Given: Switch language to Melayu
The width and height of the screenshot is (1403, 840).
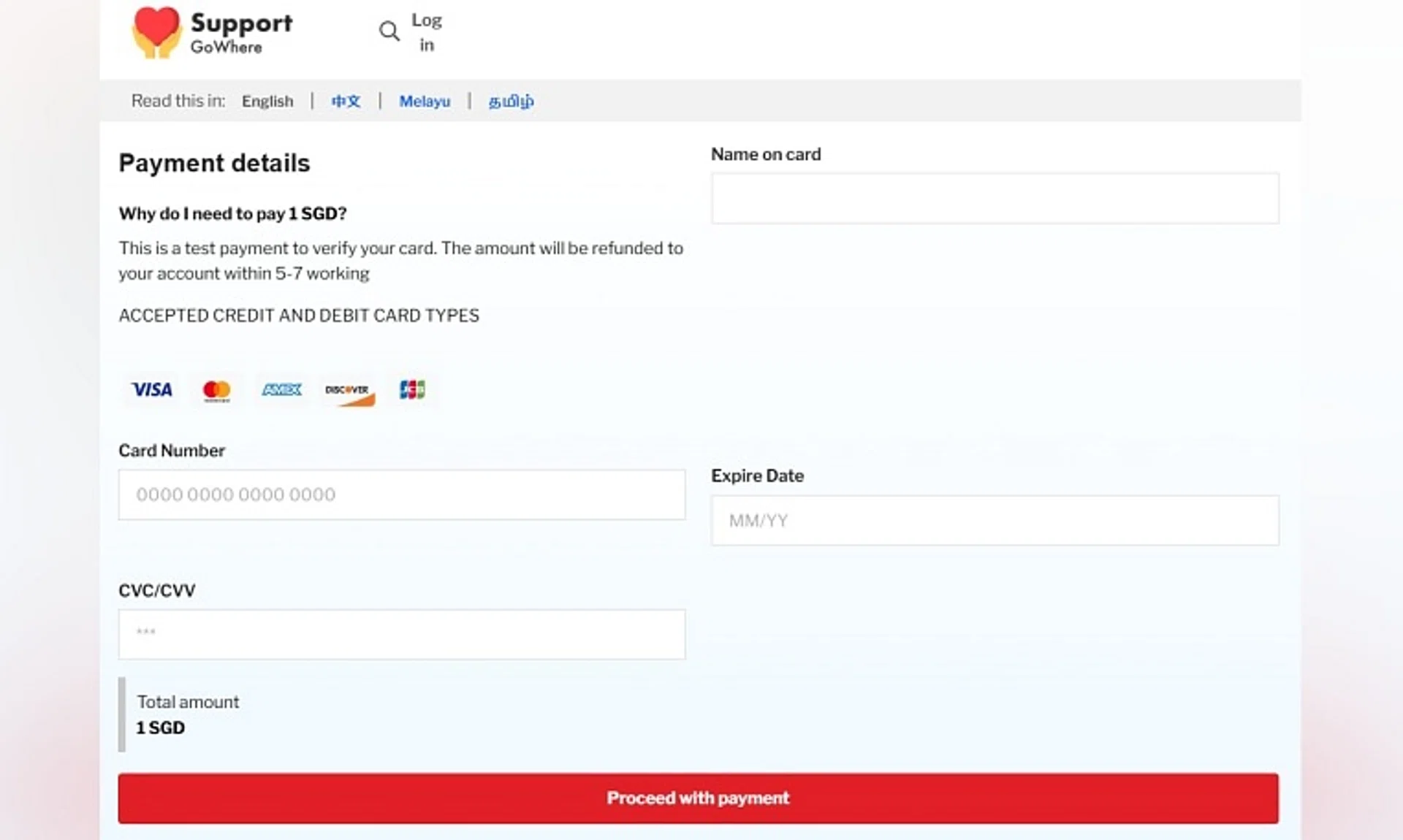Looking at the screenshot, I should click(x=425, y=102).
